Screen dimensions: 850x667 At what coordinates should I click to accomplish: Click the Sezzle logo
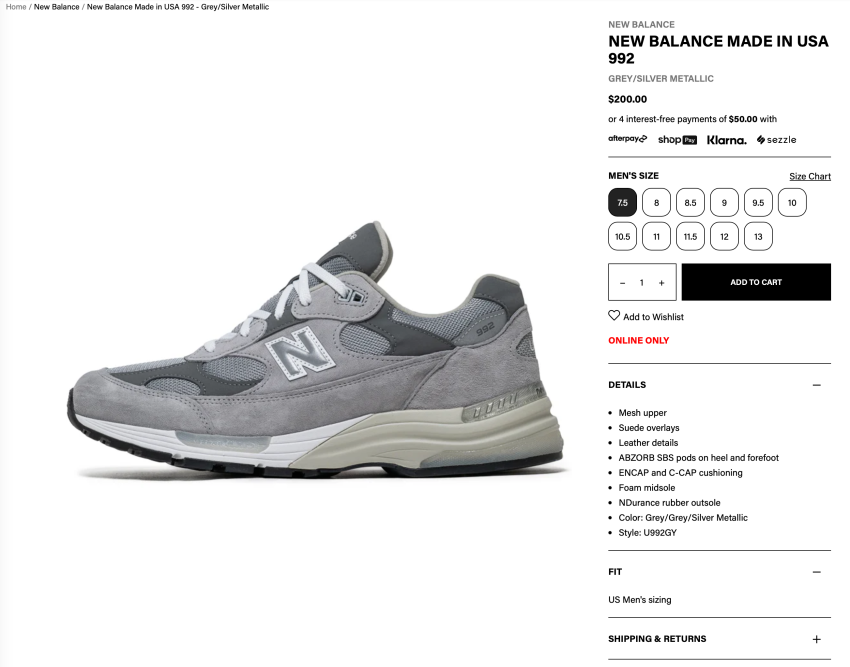tap(776, 140)
